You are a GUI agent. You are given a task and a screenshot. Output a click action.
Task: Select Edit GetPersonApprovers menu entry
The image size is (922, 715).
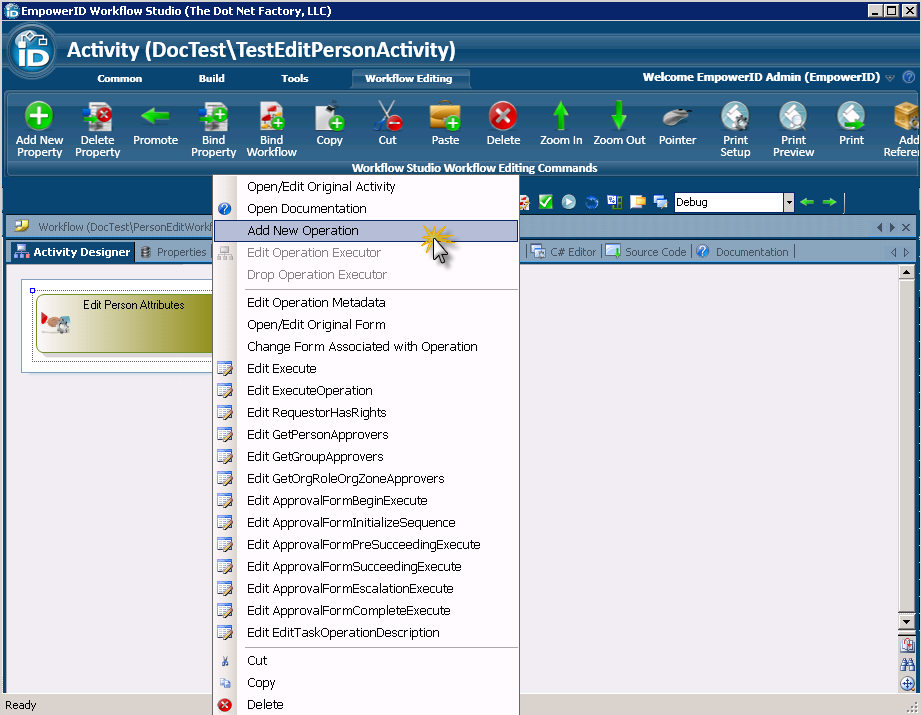coord(317,435)
